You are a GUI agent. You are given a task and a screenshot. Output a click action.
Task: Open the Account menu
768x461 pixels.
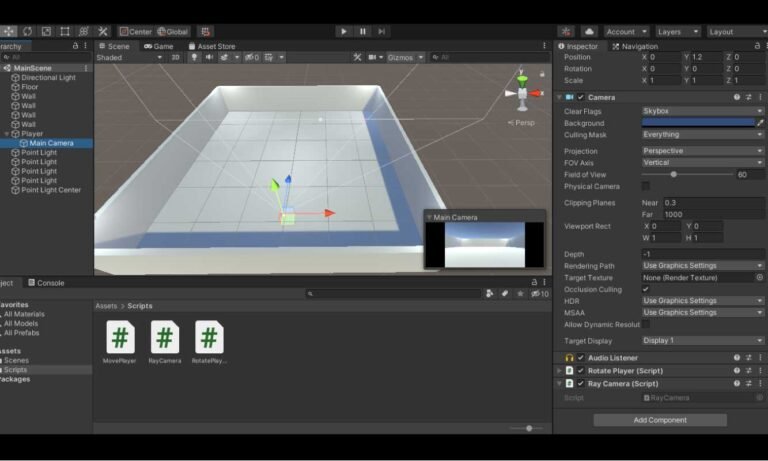626,31
